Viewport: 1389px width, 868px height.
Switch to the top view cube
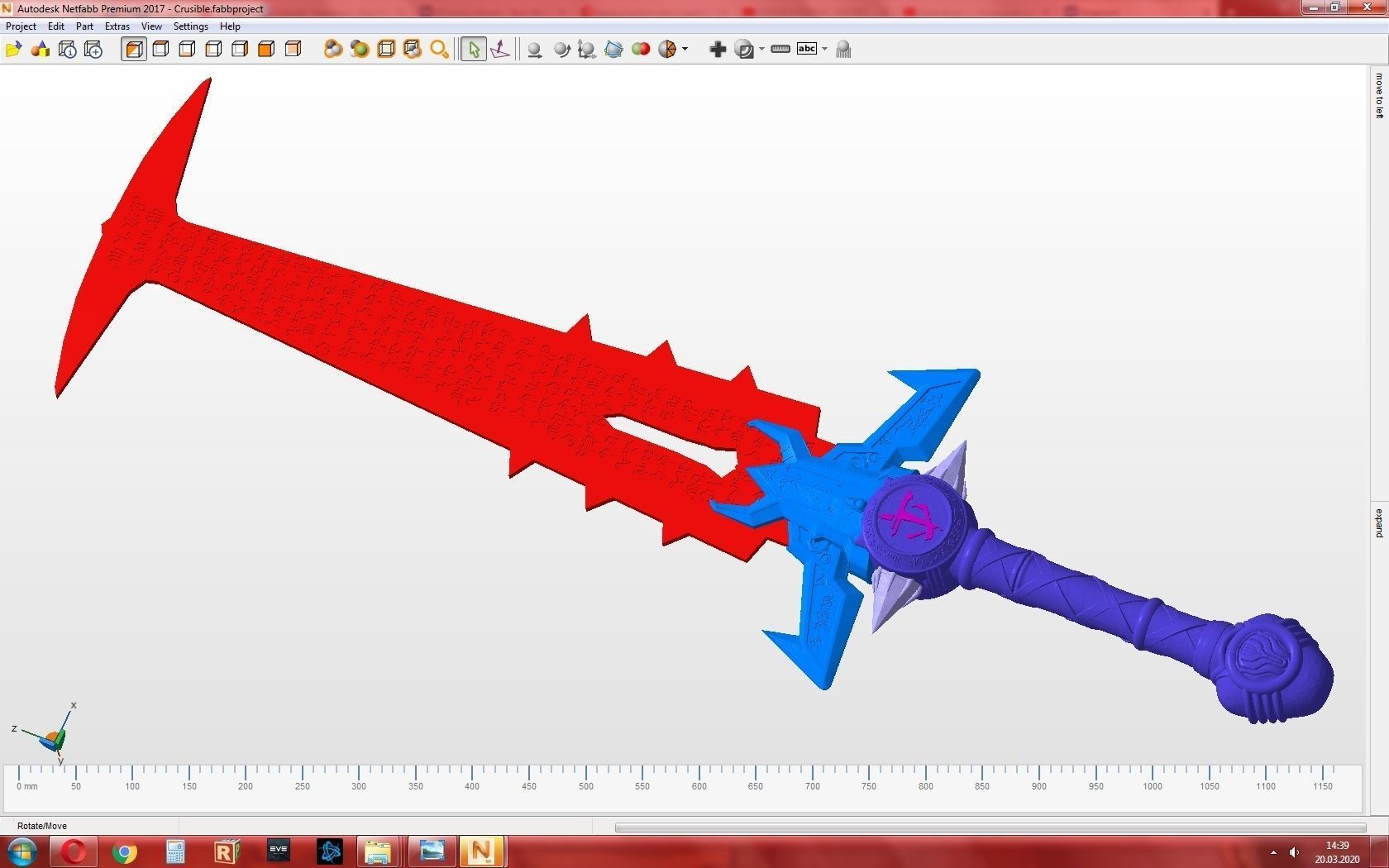click(160, 50)
